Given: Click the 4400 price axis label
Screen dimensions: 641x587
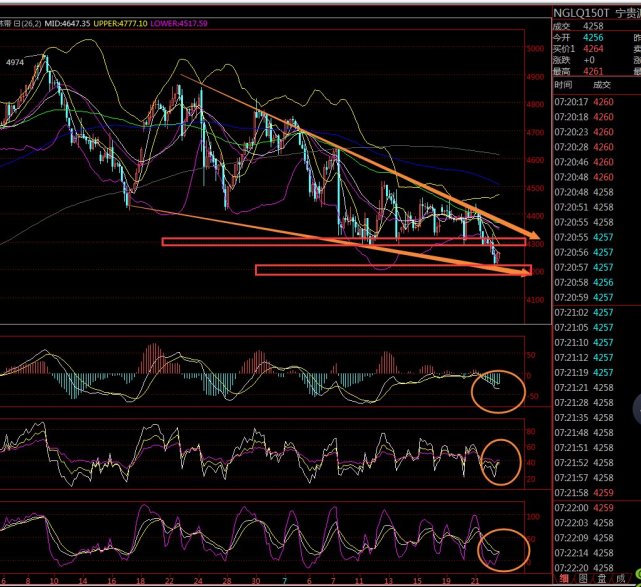Looking at the screenshot, I should point(536,216).
